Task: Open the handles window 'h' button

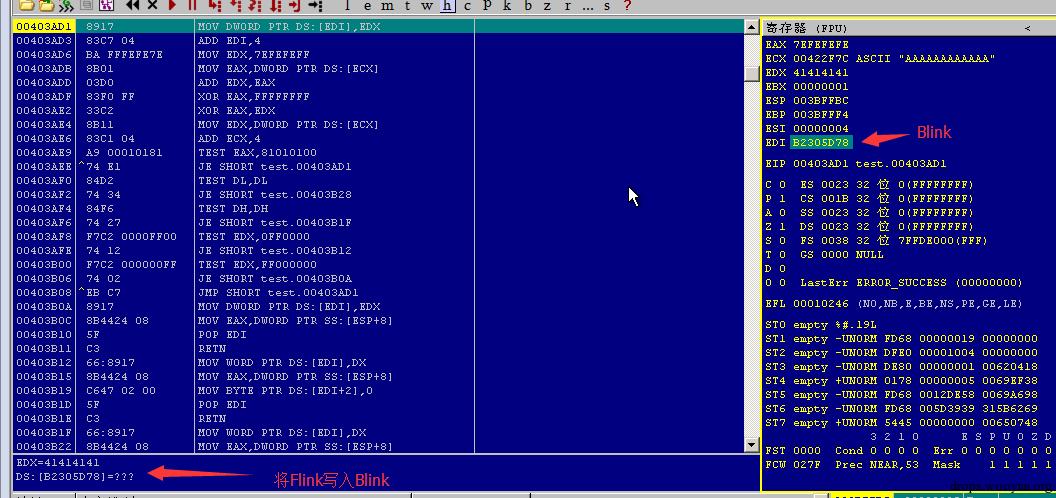Action: (x=447, y=5)
